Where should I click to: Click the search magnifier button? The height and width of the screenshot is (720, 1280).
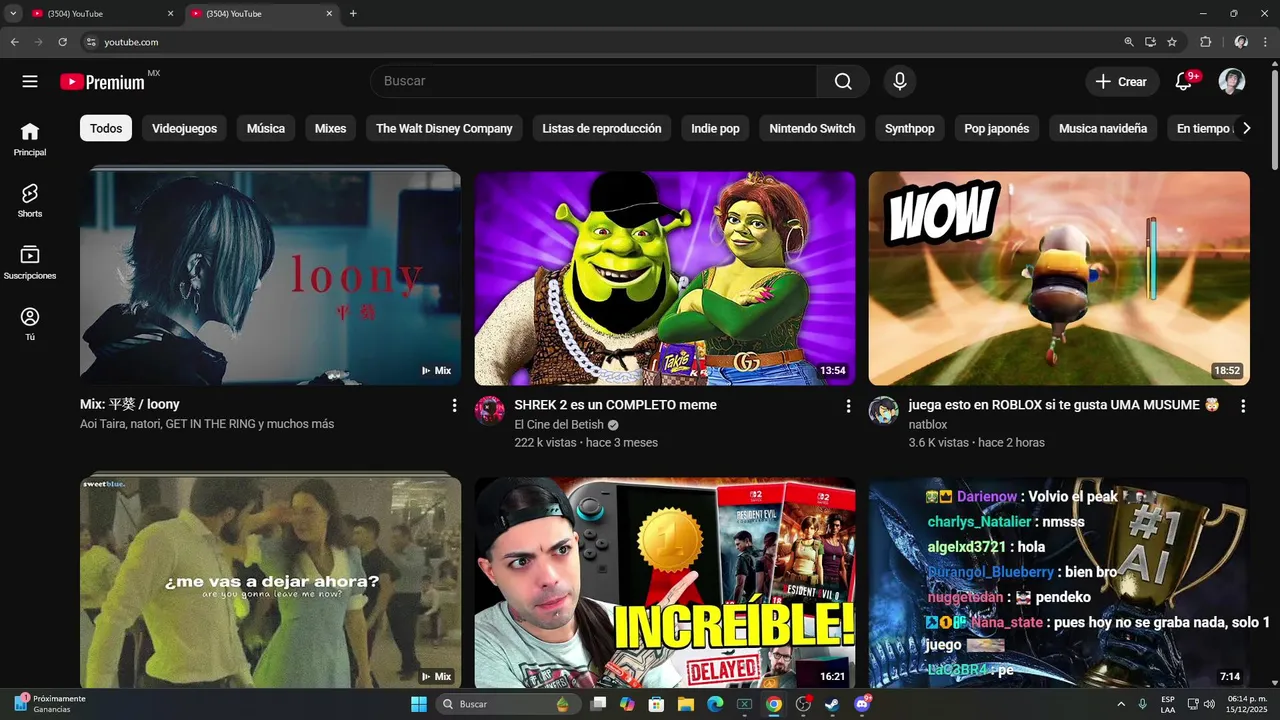(843, 82)
